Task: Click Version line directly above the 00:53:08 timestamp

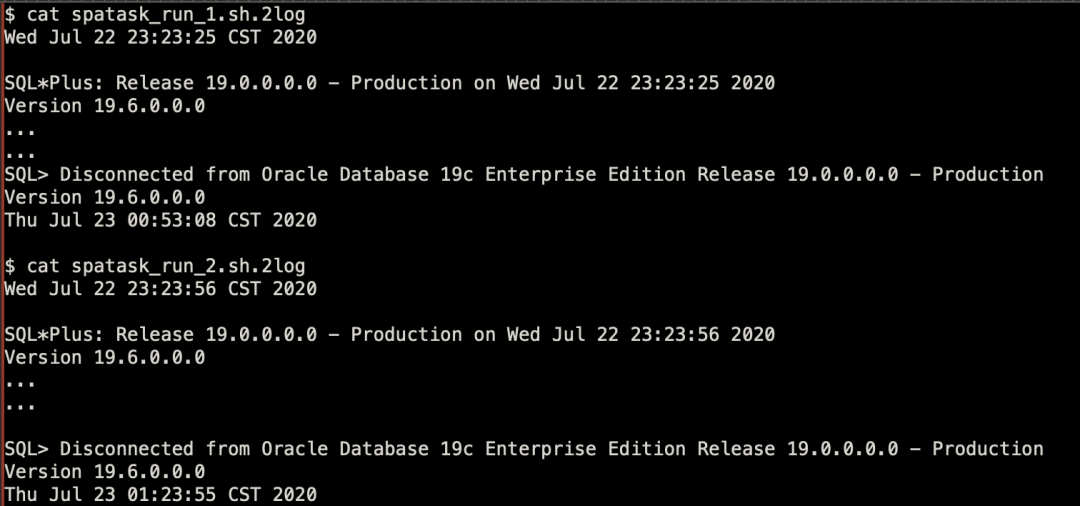Action: pos(105,198)
